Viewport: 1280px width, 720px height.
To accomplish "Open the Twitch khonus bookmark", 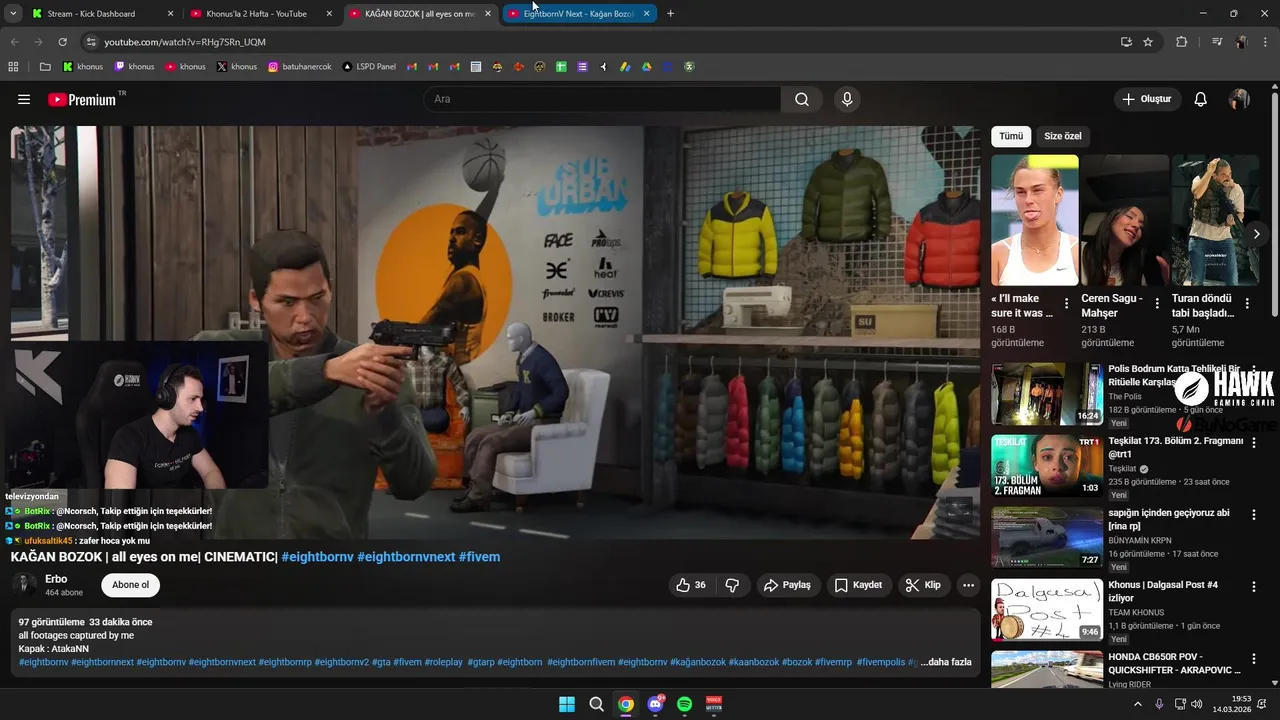I will point(135,67).
